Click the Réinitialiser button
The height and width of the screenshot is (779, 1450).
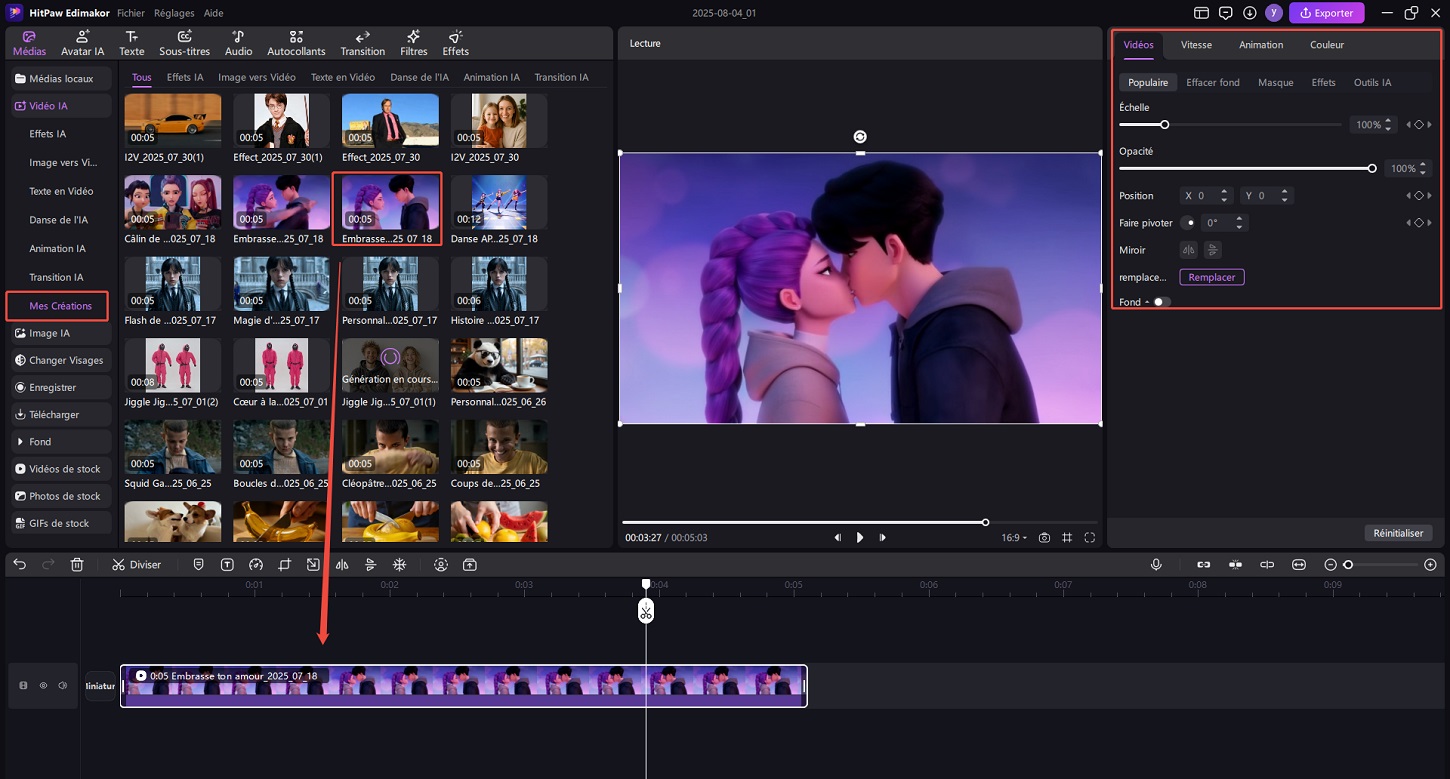pyautogui.click(x=1398, y=533)
